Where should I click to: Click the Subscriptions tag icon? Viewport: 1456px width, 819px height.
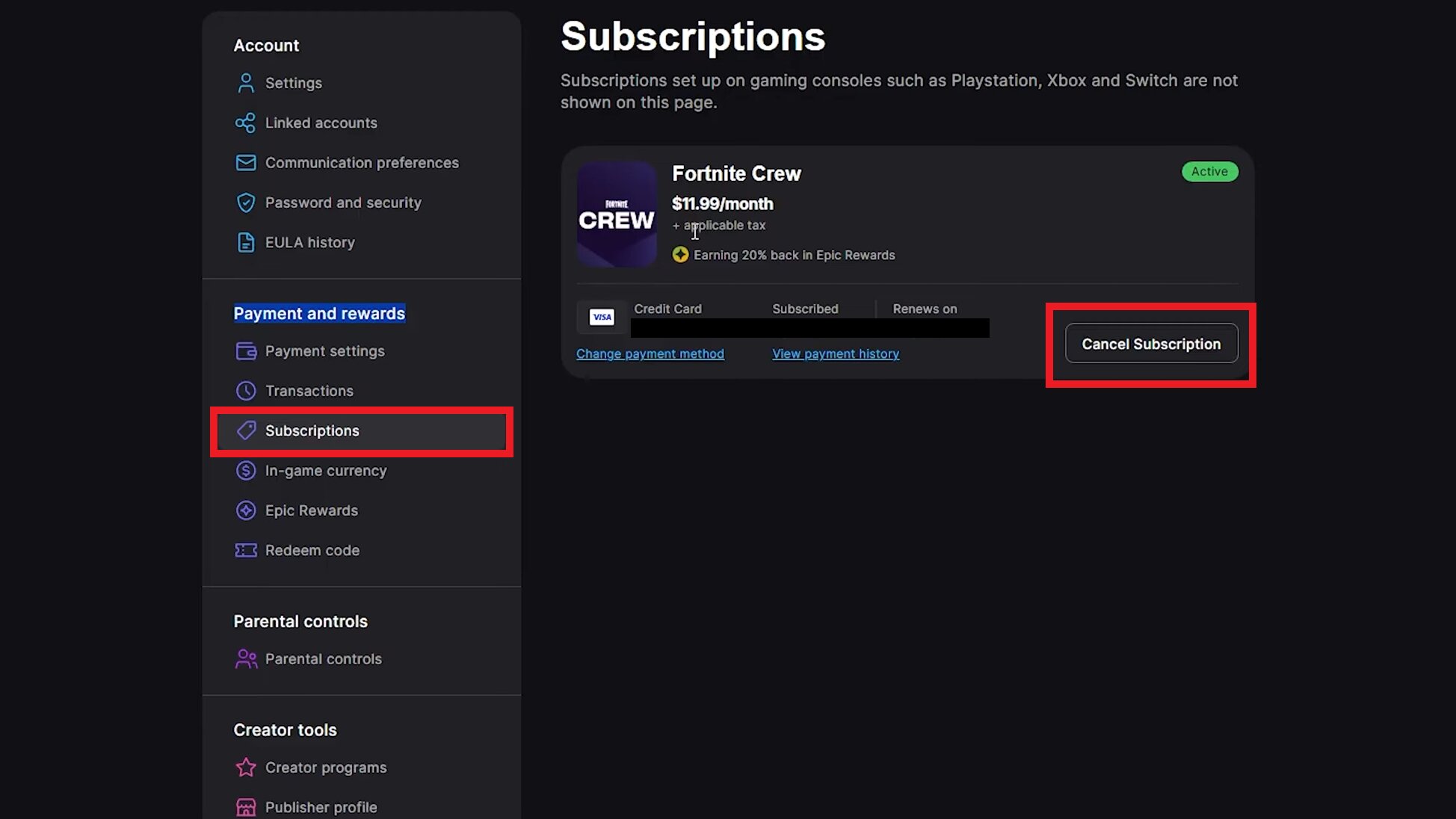[x=245, y=430]
